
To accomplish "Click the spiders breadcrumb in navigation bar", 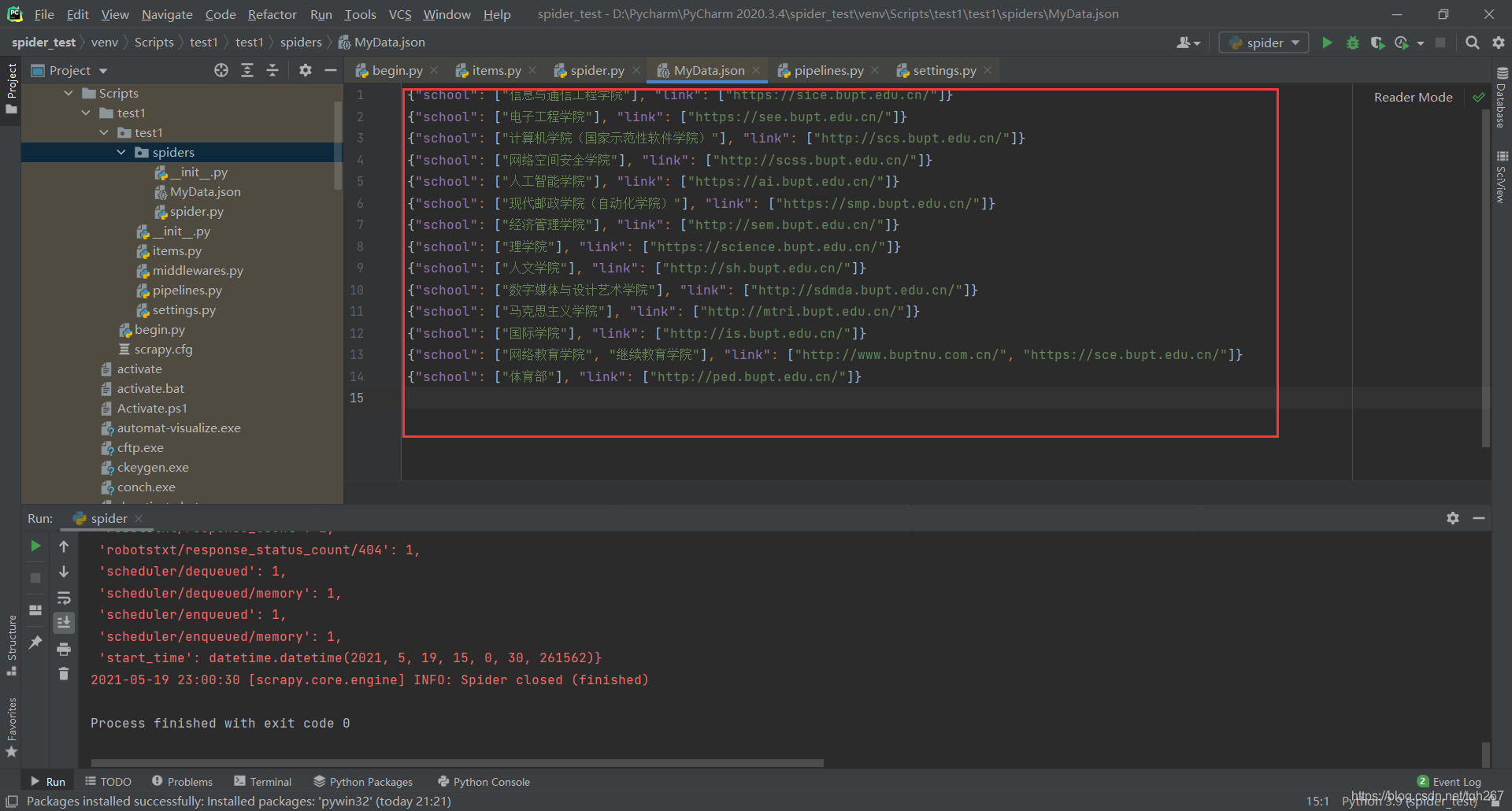I will [x=301, y=42].
